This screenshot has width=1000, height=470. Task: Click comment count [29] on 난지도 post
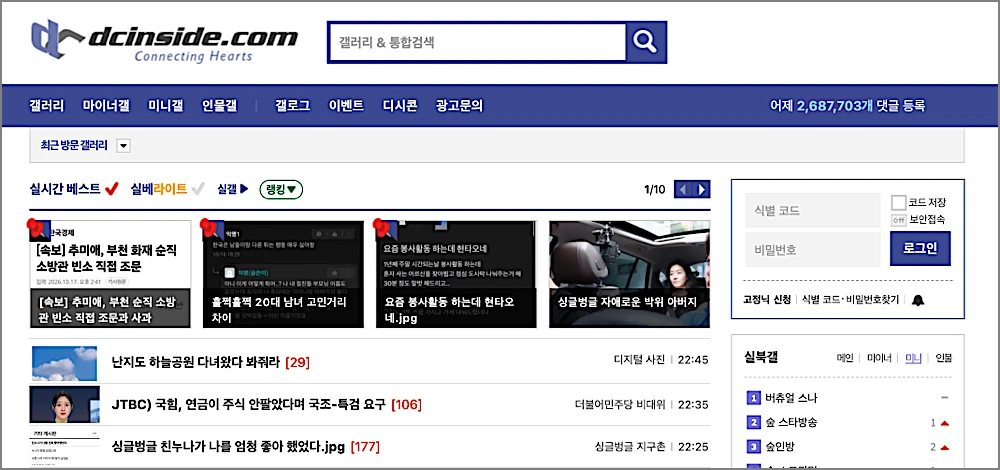point(297,363)
